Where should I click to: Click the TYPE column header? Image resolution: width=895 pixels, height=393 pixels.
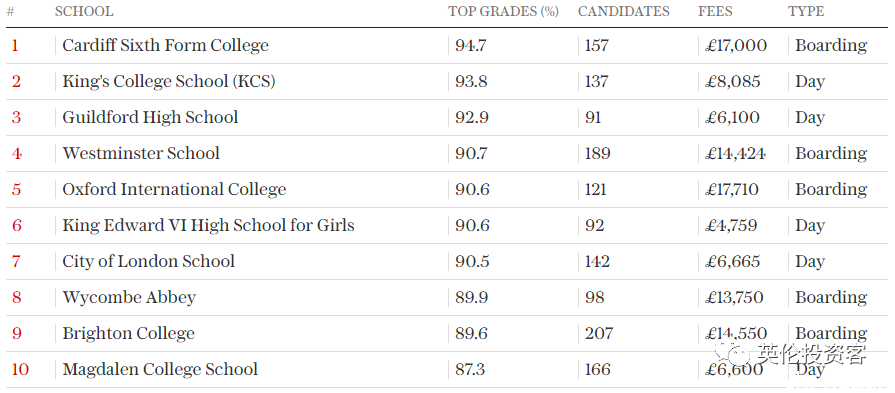806,11
